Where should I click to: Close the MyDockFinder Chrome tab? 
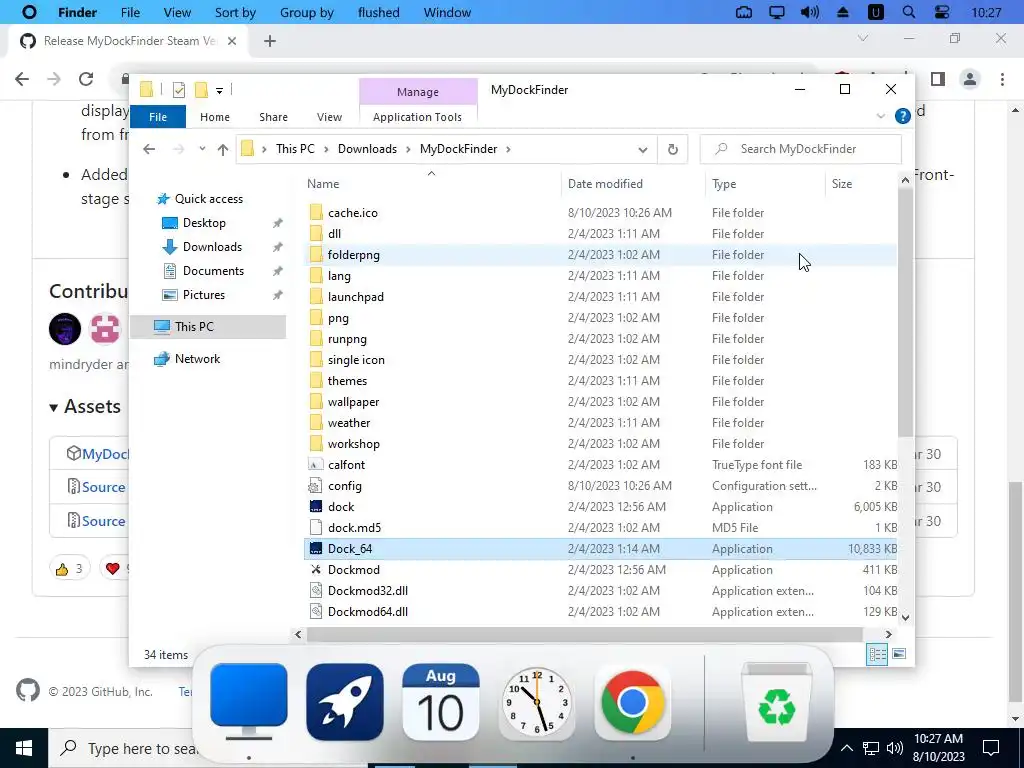click(x=232, y=40)
